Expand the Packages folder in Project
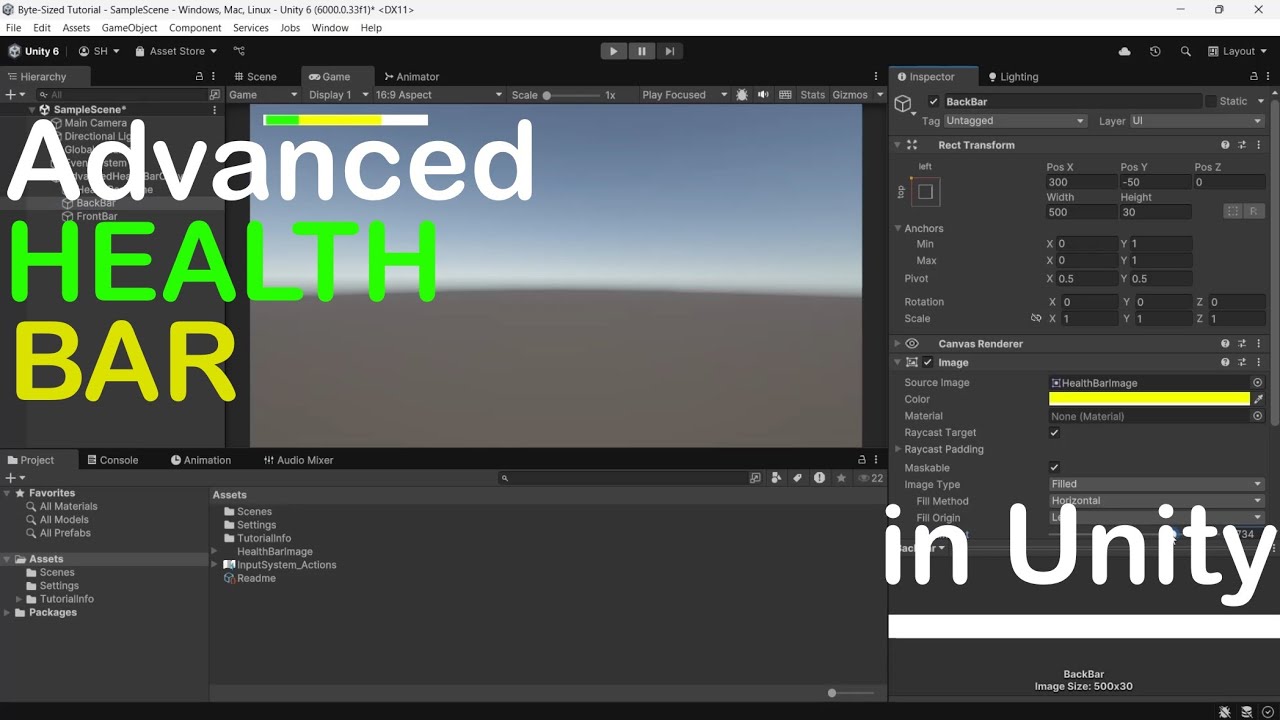The width and height of the screenshot is (1280, 720). pyautogui.click(x=7, y=613)
